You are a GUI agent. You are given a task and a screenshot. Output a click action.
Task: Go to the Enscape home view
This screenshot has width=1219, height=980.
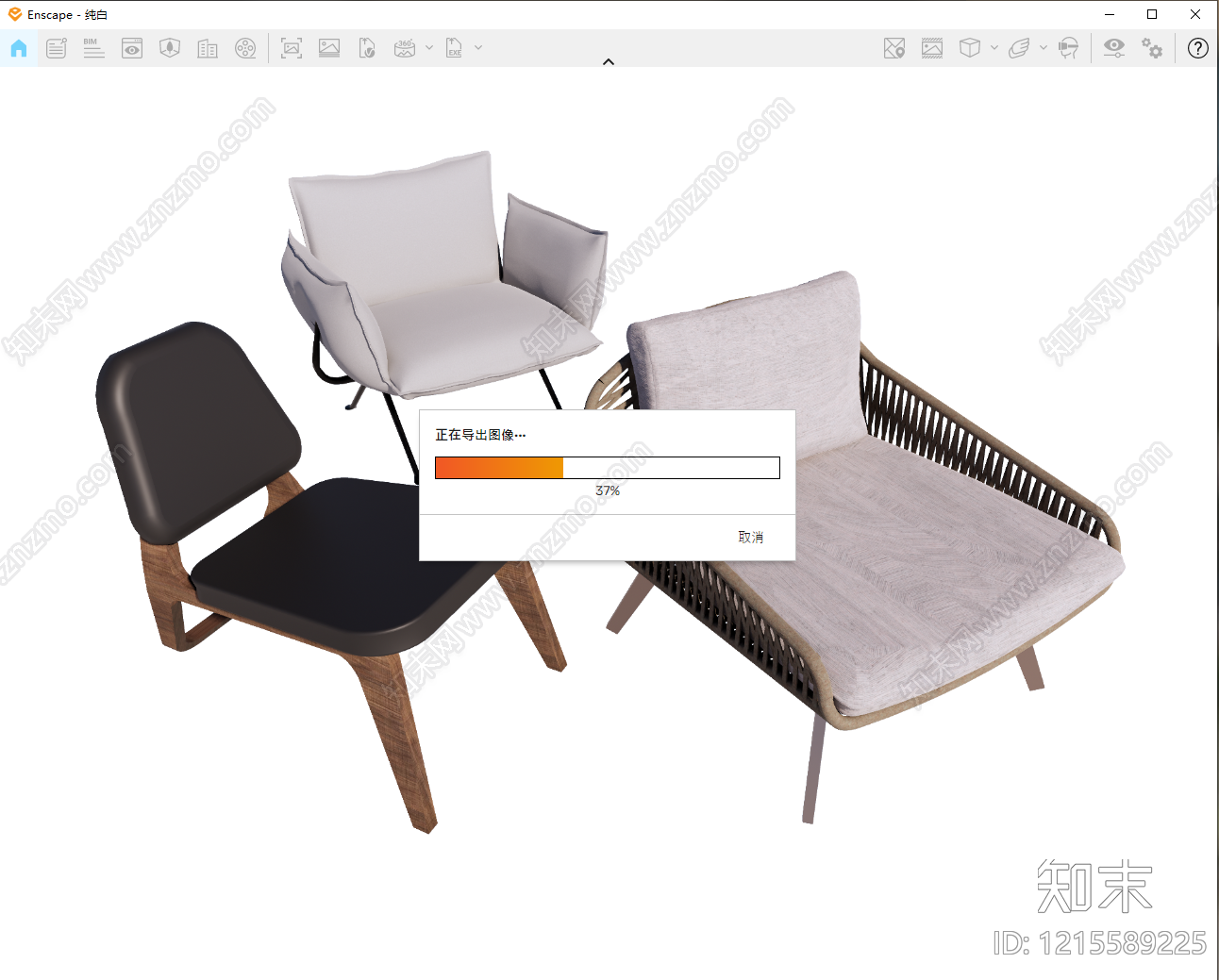(x=19, y=48)
